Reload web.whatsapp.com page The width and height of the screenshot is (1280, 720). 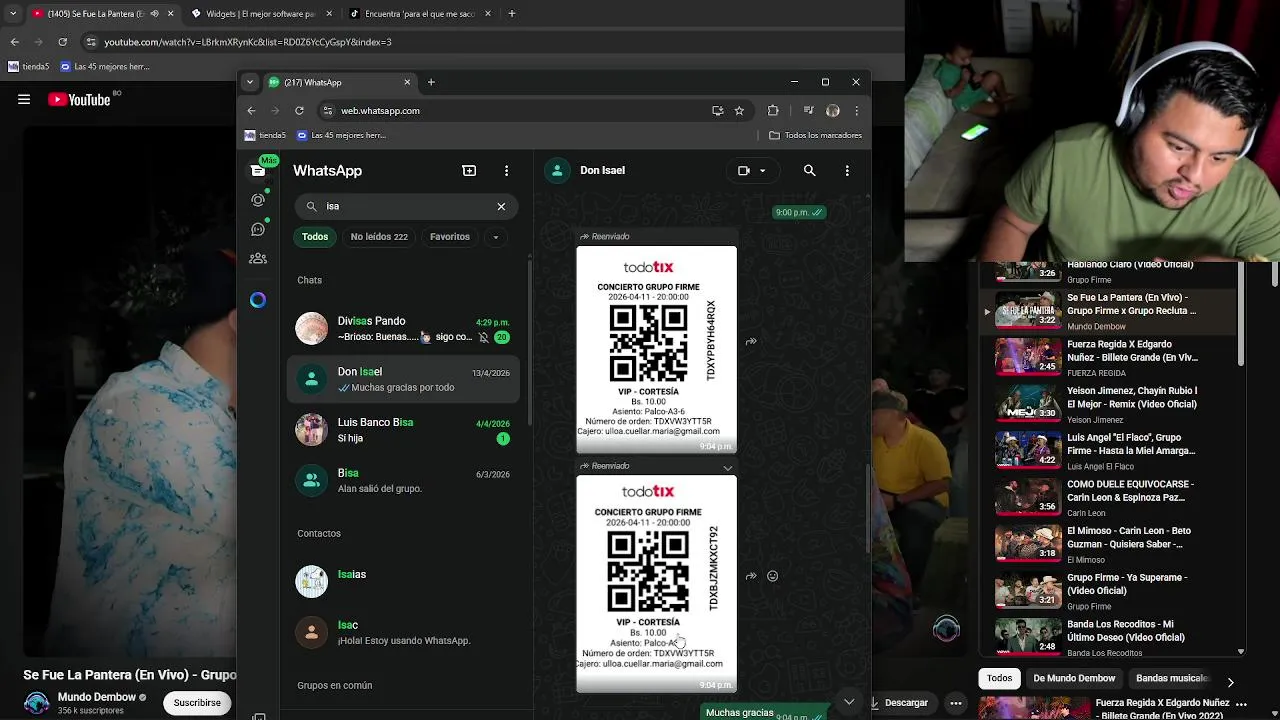click(299, 111)
